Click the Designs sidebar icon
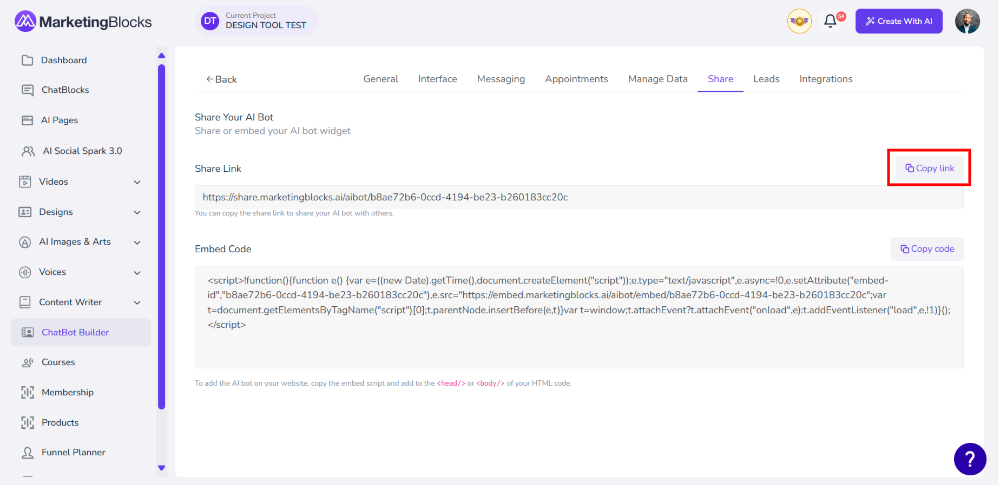This screenshot has width=1000, height=485. 26,212
